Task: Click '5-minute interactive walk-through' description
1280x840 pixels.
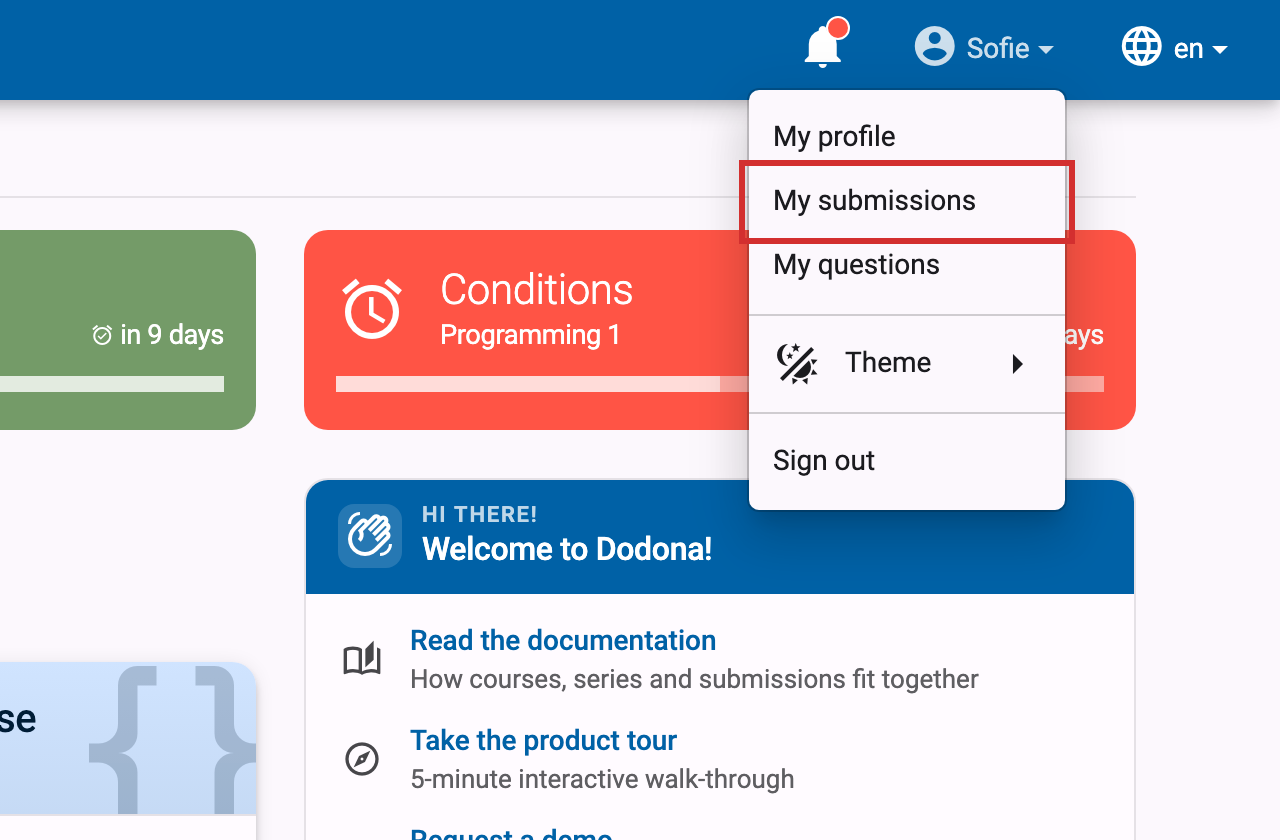Action: pos(602,779)
